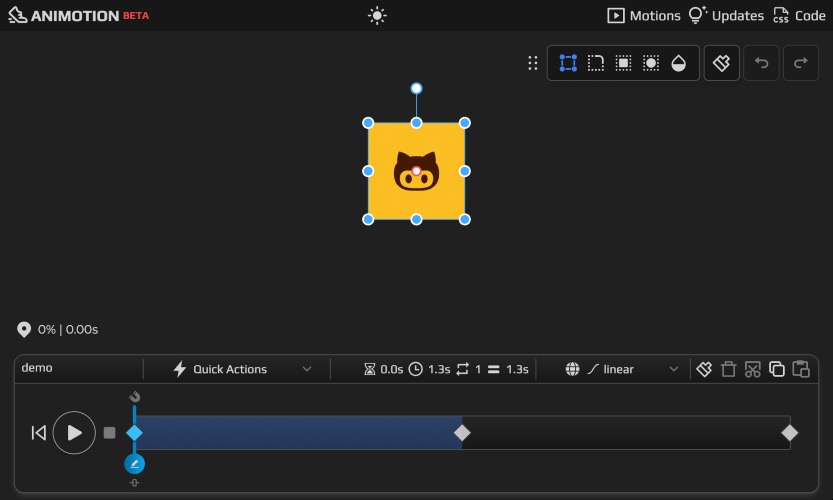
Task: Click the bottom-left resize handle
Action: (x=368, y=219)
